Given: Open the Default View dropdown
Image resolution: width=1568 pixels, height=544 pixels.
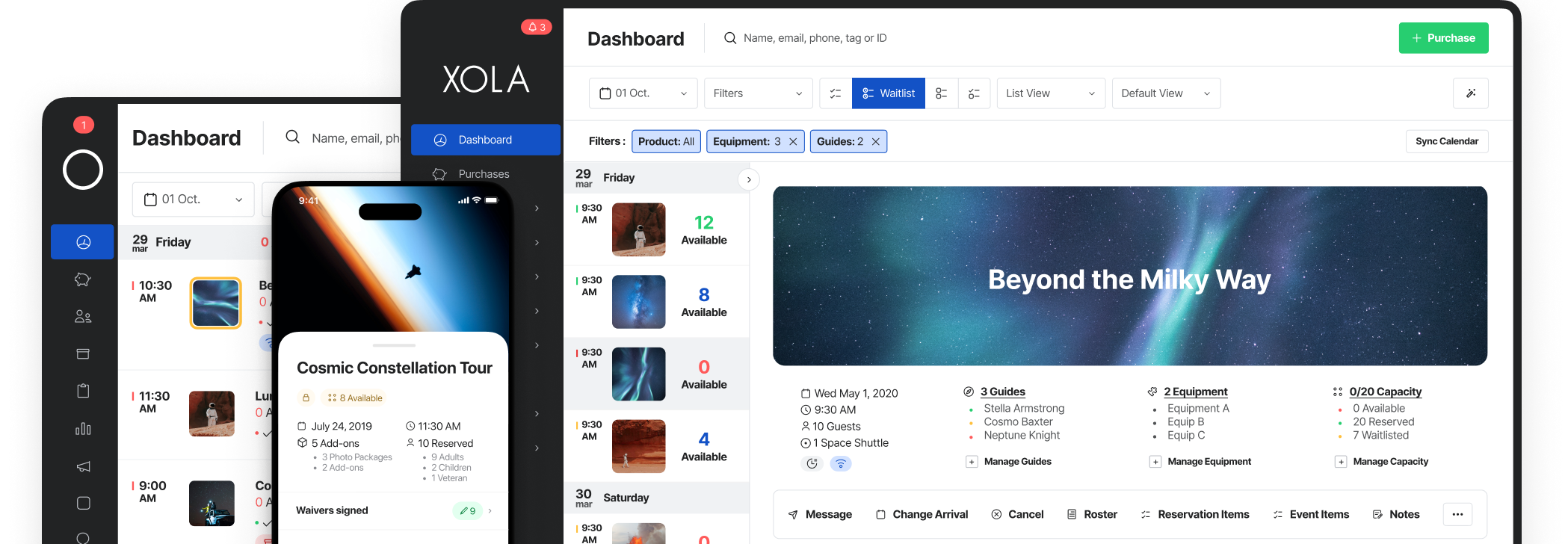Looking at the screenshot, I should [x=1165, y=93].
